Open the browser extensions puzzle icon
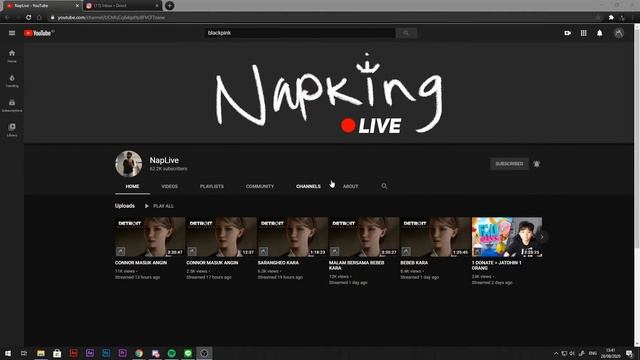The width and height of the screenshot is (640, 360). [611, 18]
